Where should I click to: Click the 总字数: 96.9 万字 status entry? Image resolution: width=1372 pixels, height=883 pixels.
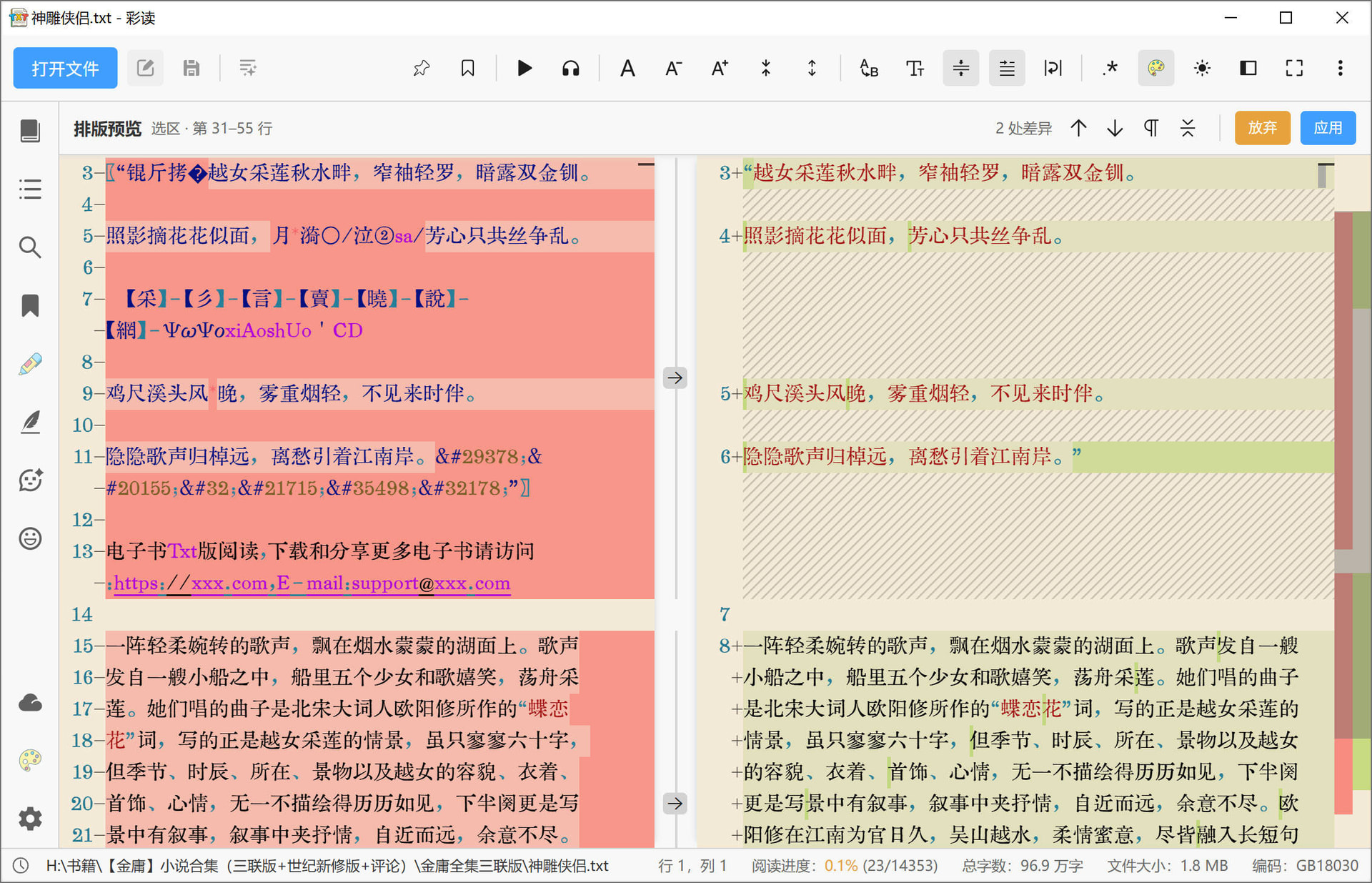(x=1022, y=866)
